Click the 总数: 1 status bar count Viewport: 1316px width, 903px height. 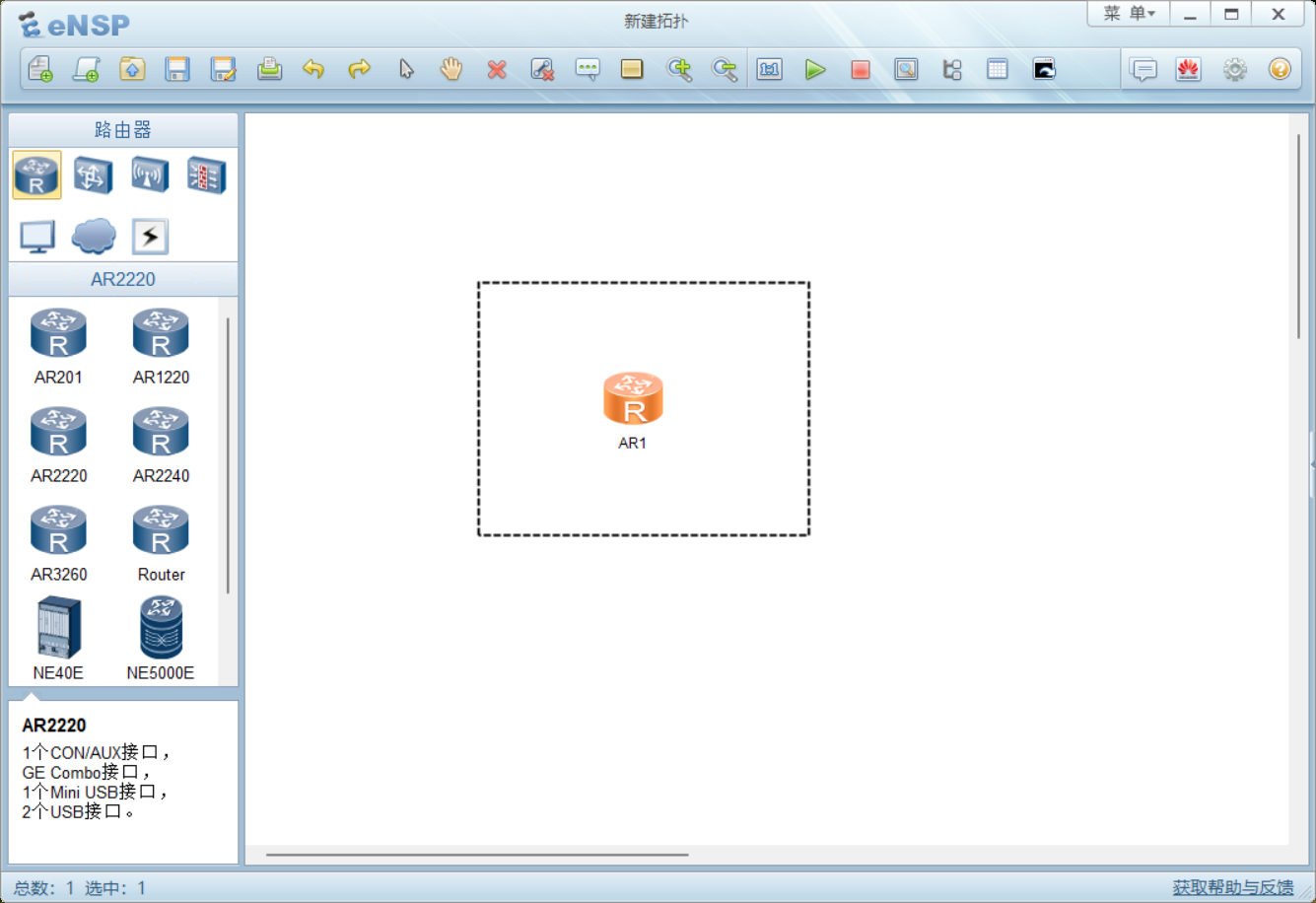point(44,888)
